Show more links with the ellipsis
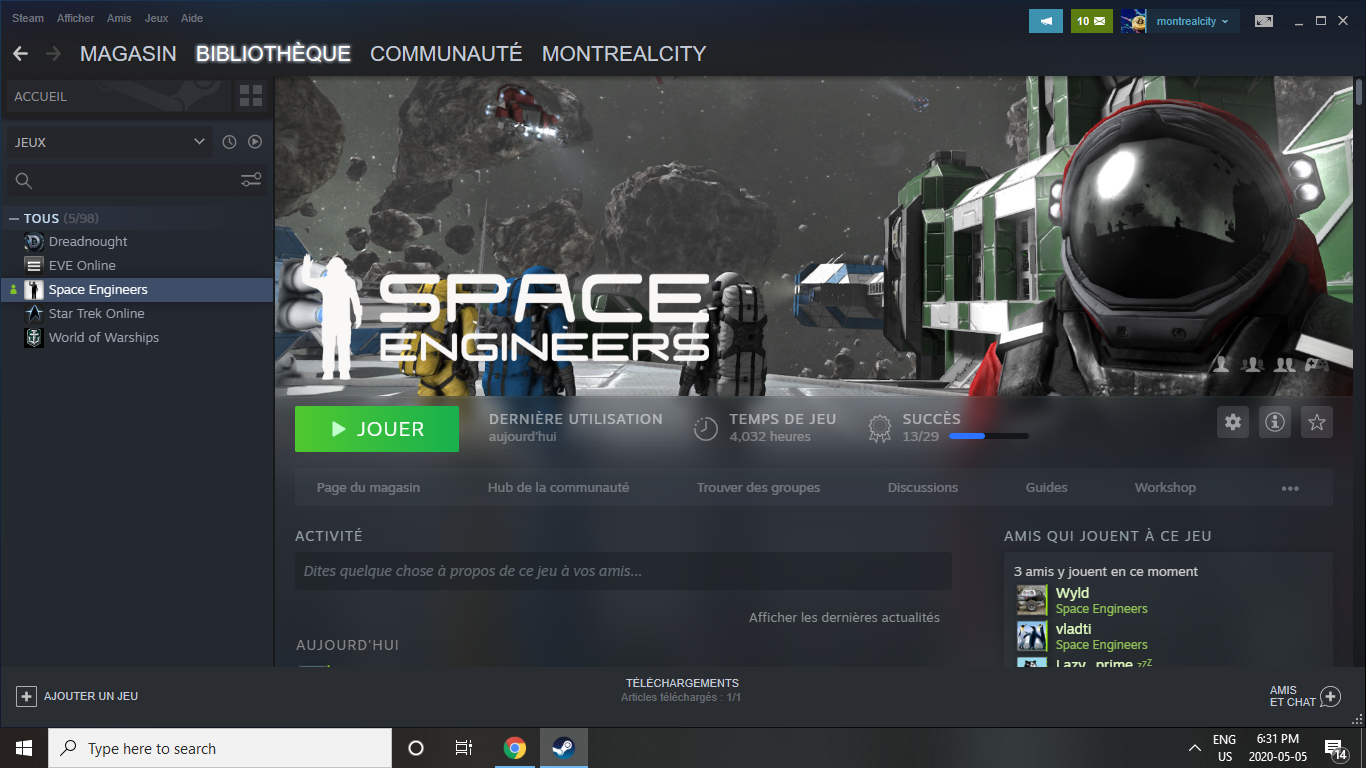 point(1290,488)
